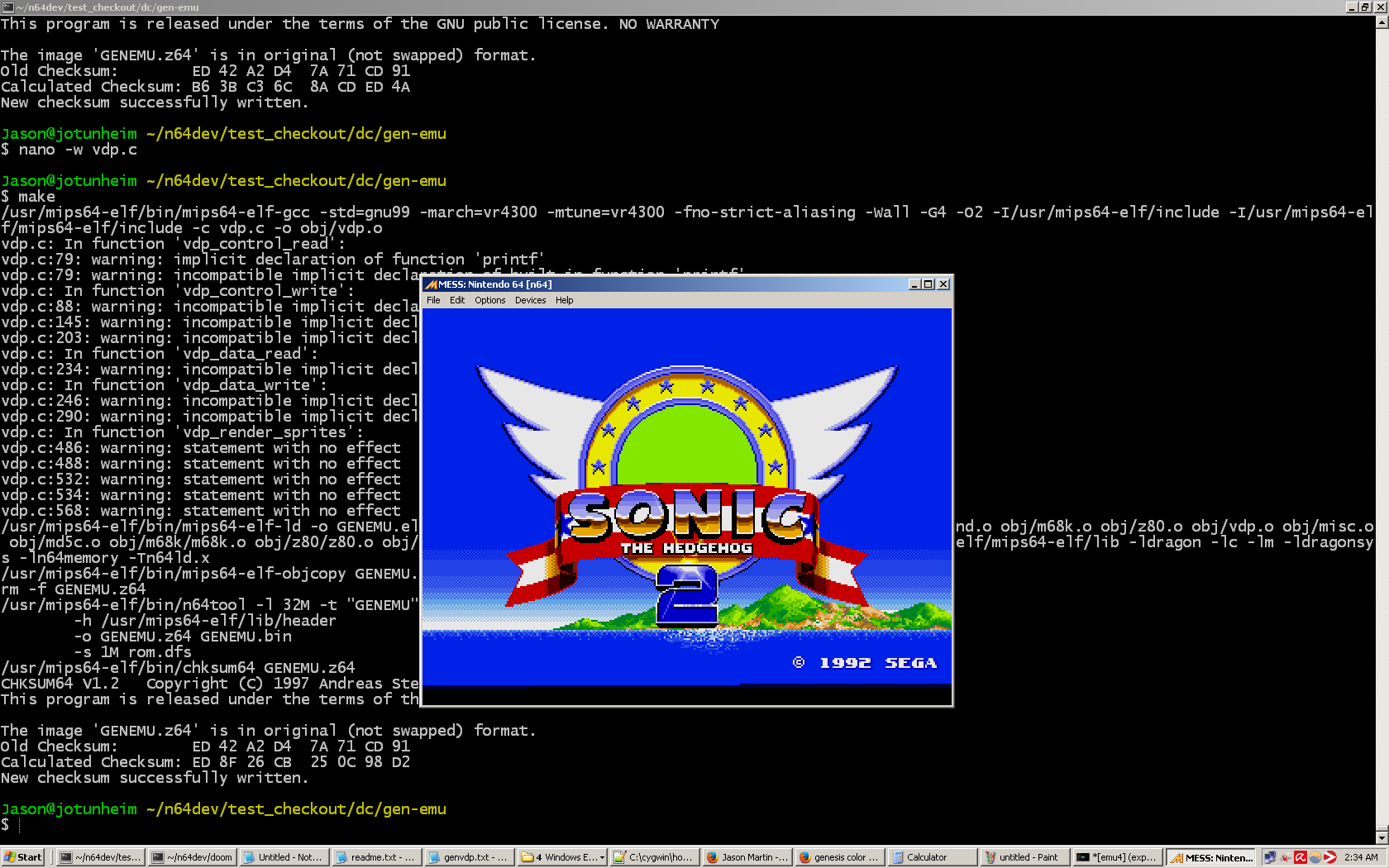Switch to Jason Martin Firefox taskbar button
This screenshot has height=868, width=1389.
(x=747, y=857)
